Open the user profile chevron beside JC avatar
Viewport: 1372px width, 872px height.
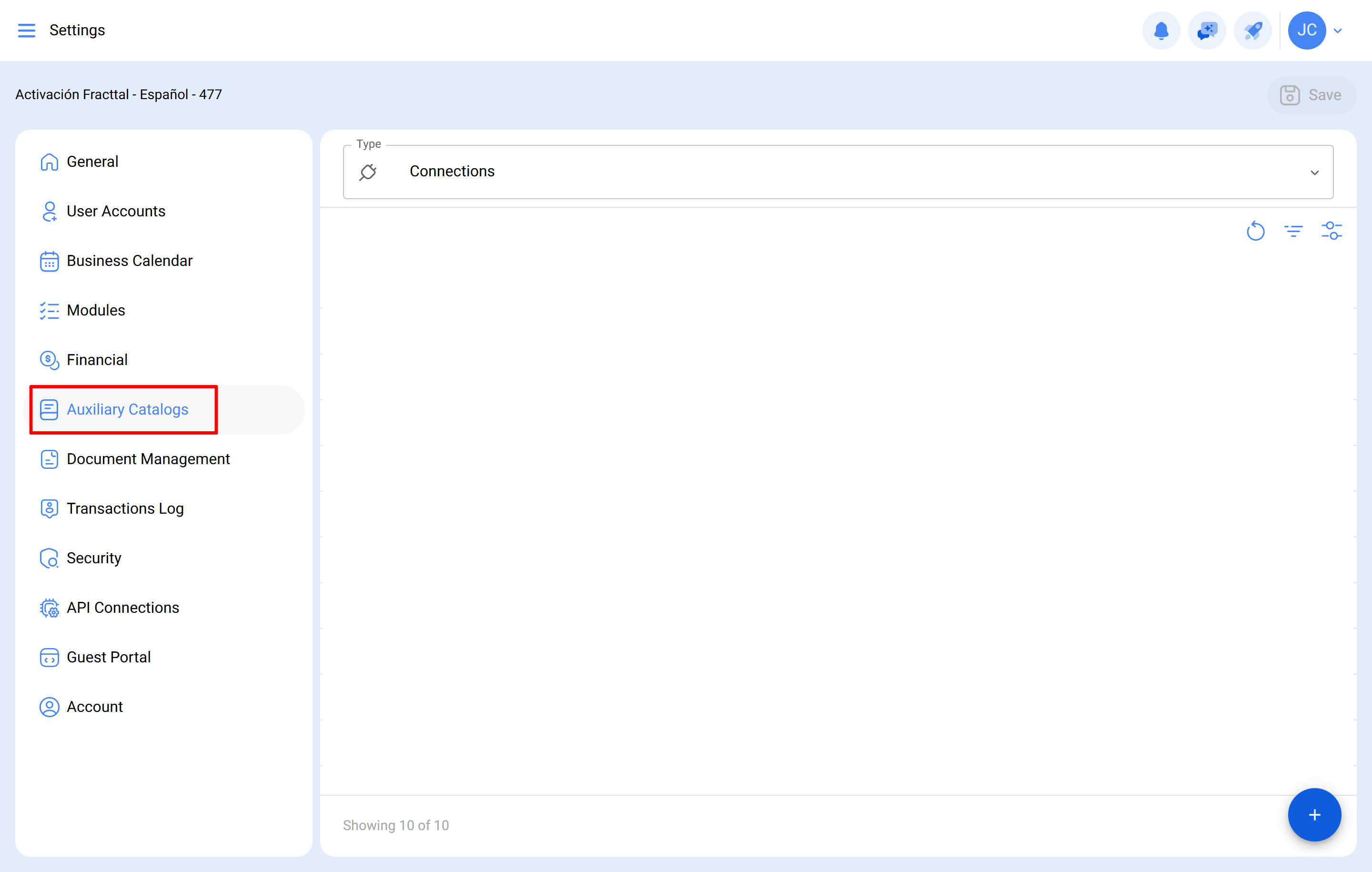(1338, 30)
